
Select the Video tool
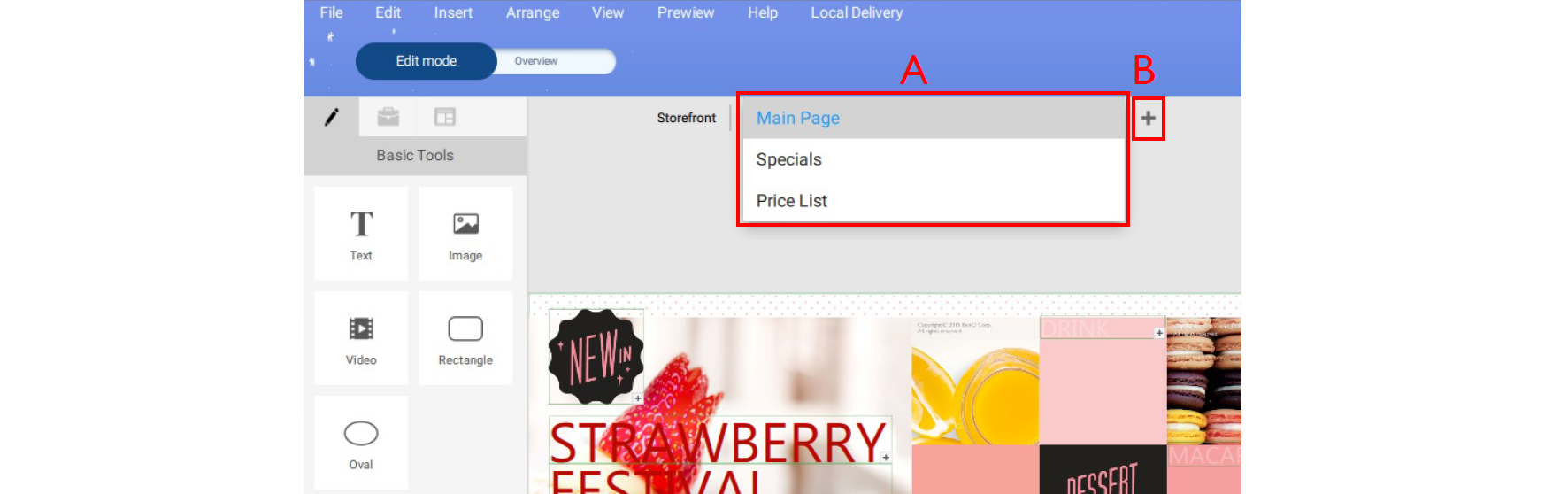361,338
